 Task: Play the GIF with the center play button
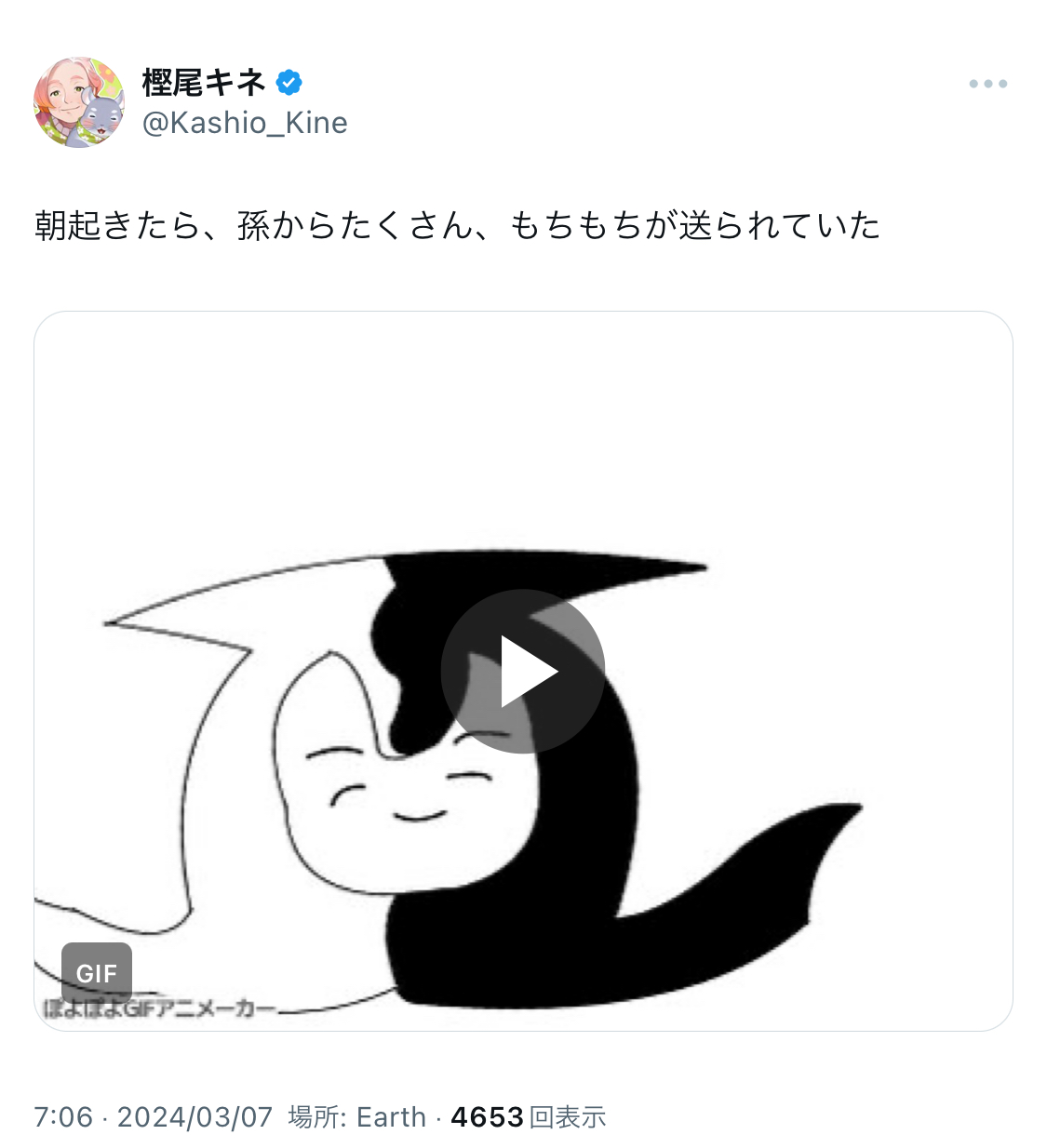[523, 671]
